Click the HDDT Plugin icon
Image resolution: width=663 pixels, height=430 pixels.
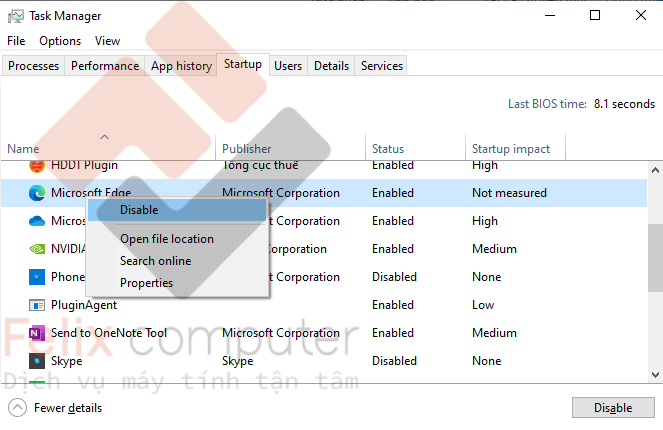click(x=37, y=165)
